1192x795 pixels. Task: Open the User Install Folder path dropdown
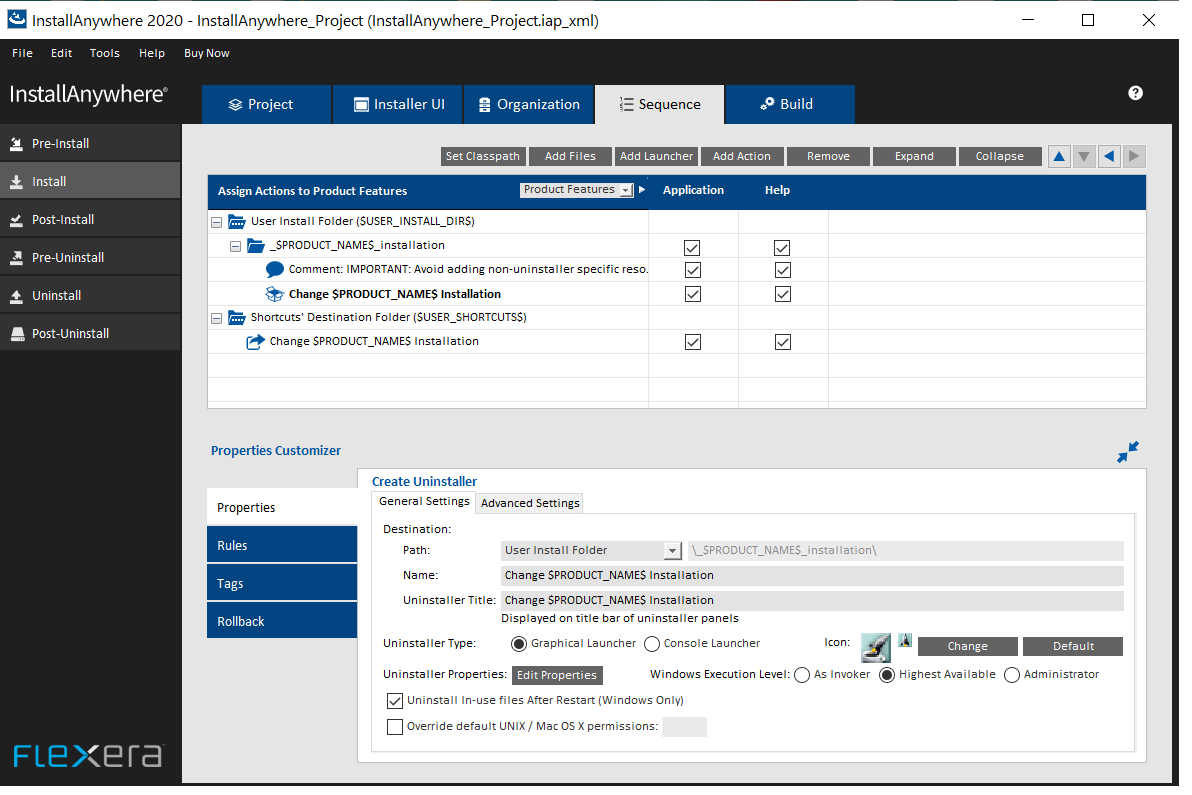[591, 550]
